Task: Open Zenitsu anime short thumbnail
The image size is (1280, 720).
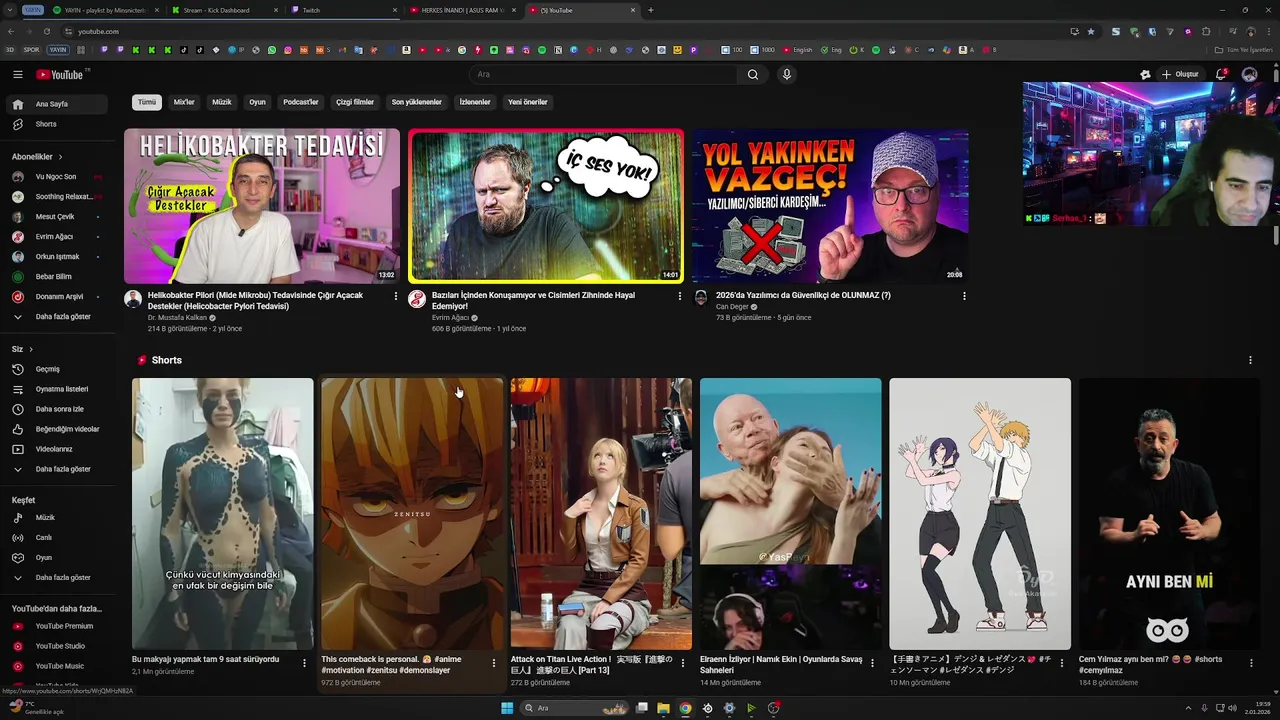Action: [412, 513]
